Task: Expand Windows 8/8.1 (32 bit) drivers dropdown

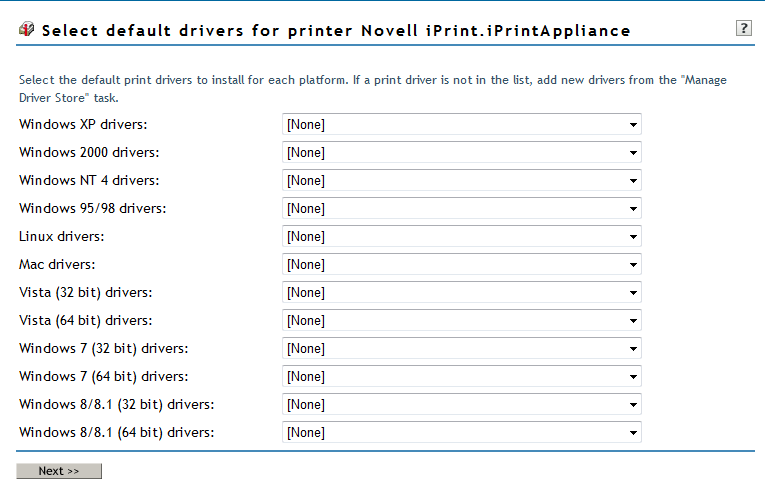Action: (x=461, y=405)
